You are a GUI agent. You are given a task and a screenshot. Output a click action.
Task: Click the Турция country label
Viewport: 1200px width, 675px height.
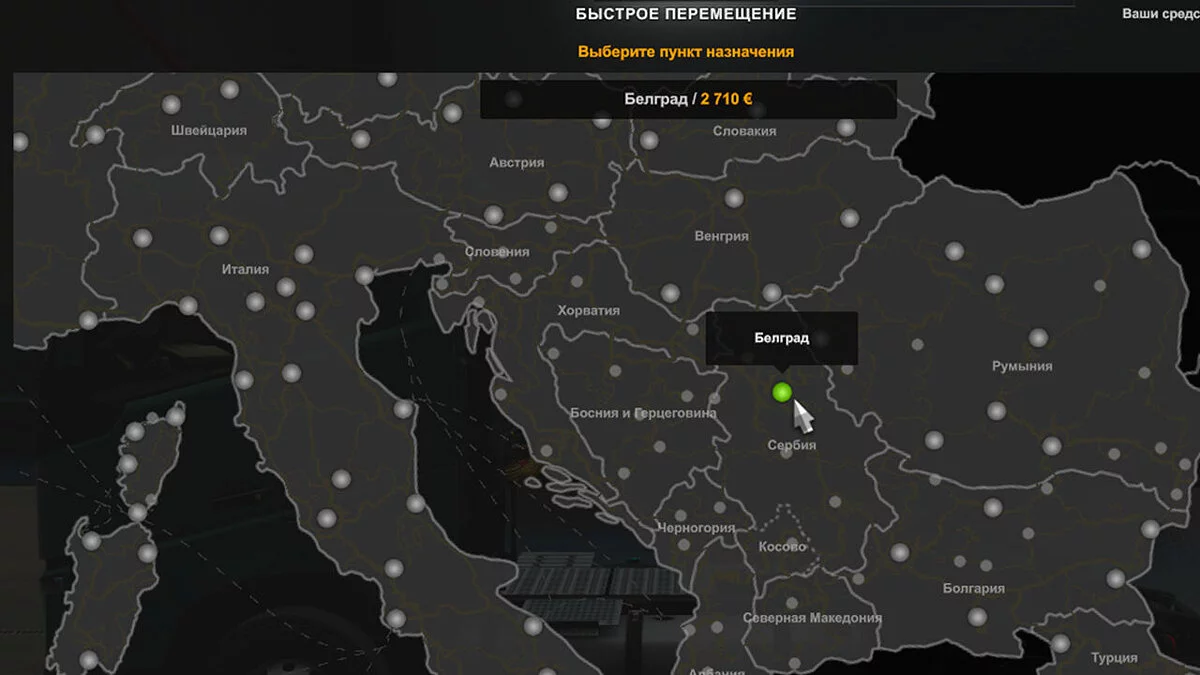(x=1114, y=658)
